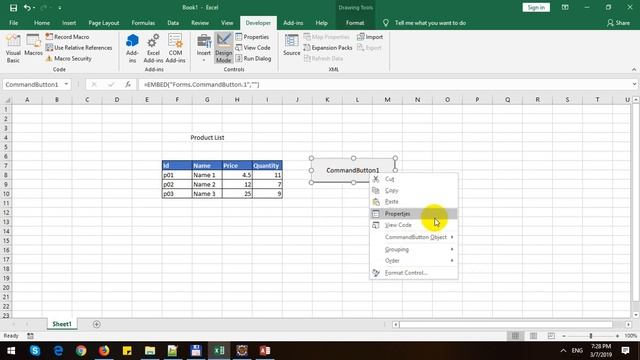
Task: Expand CommandButton Object submenu
Action: (x=413, y=237)
